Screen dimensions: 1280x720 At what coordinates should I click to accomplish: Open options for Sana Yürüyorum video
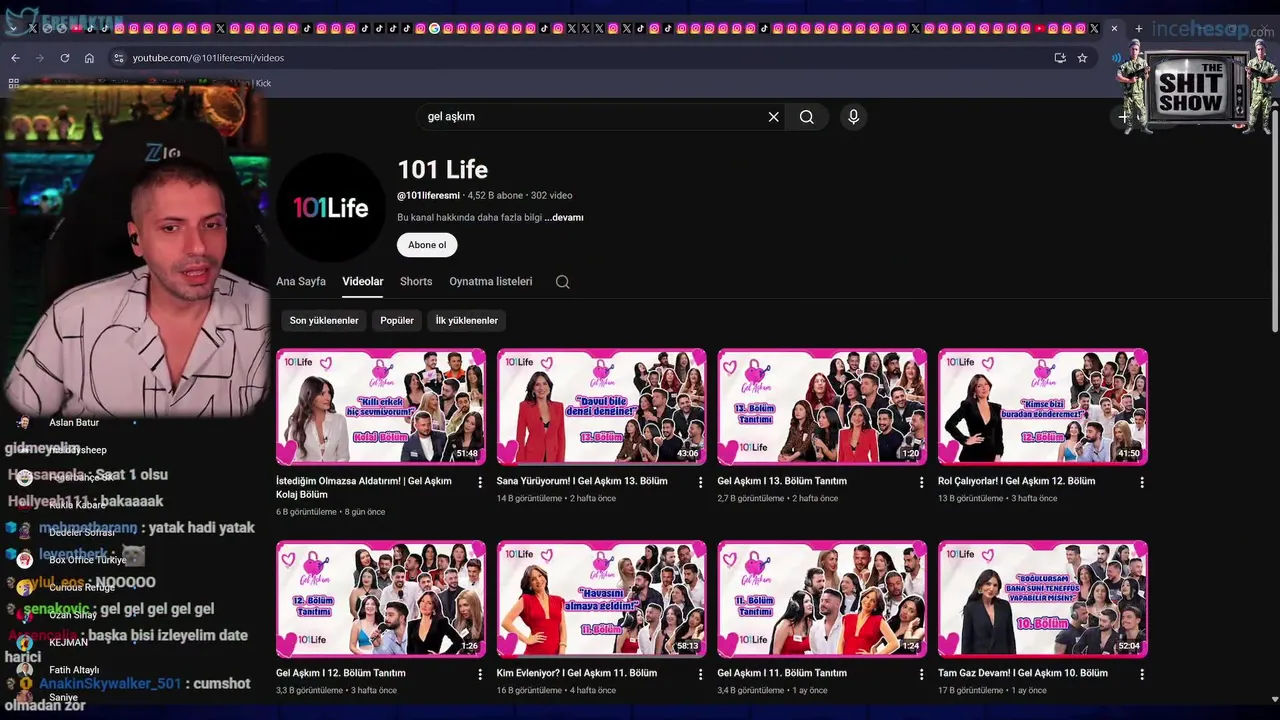701,482
